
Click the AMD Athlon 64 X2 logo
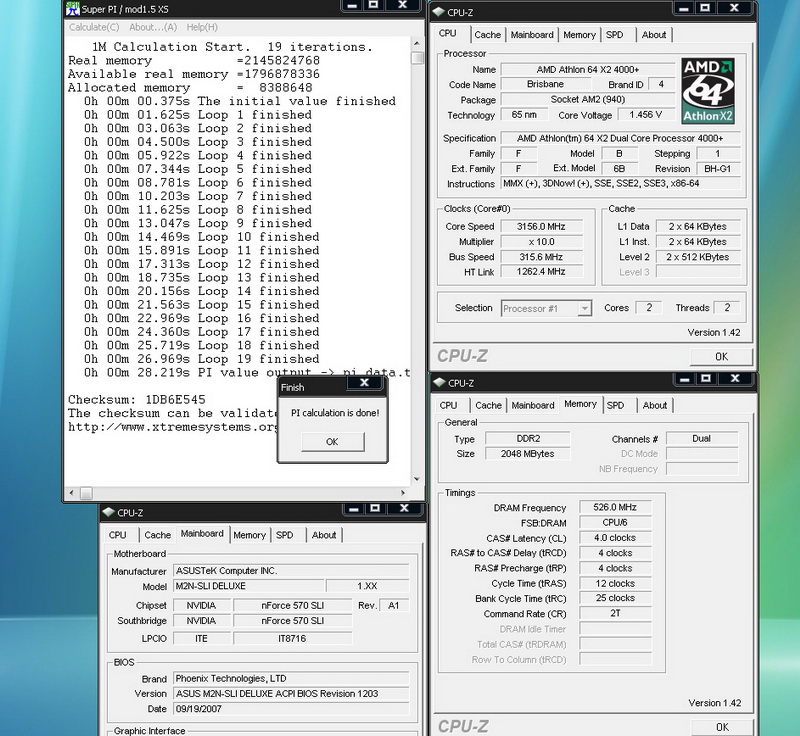pos(708,91)
